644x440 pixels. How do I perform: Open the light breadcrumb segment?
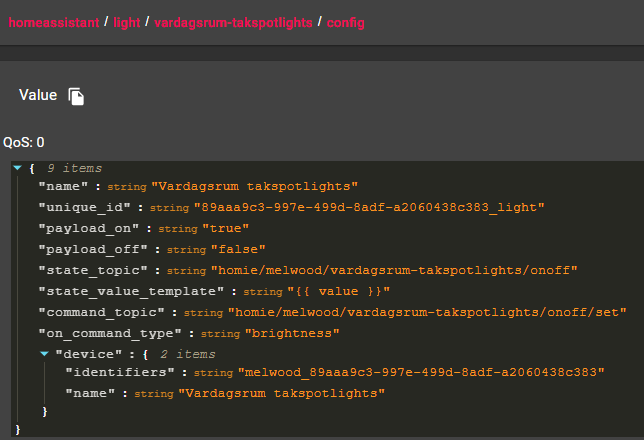tap(126, 23)
